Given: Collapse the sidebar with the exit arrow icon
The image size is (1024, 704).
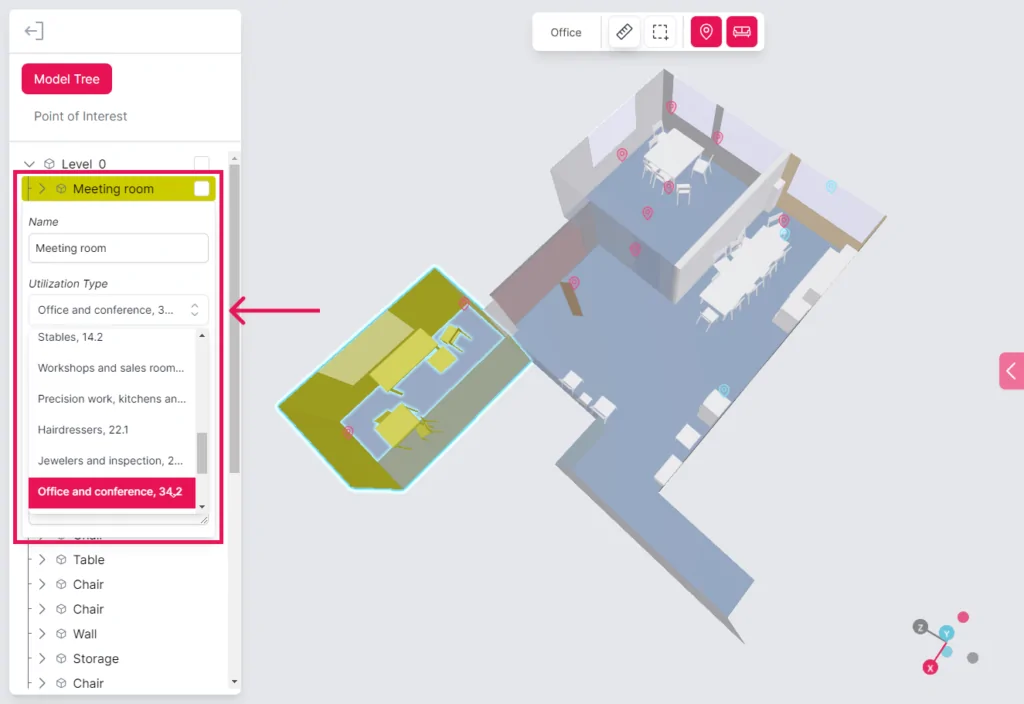Looking at the screenshot, I should 34,31.
